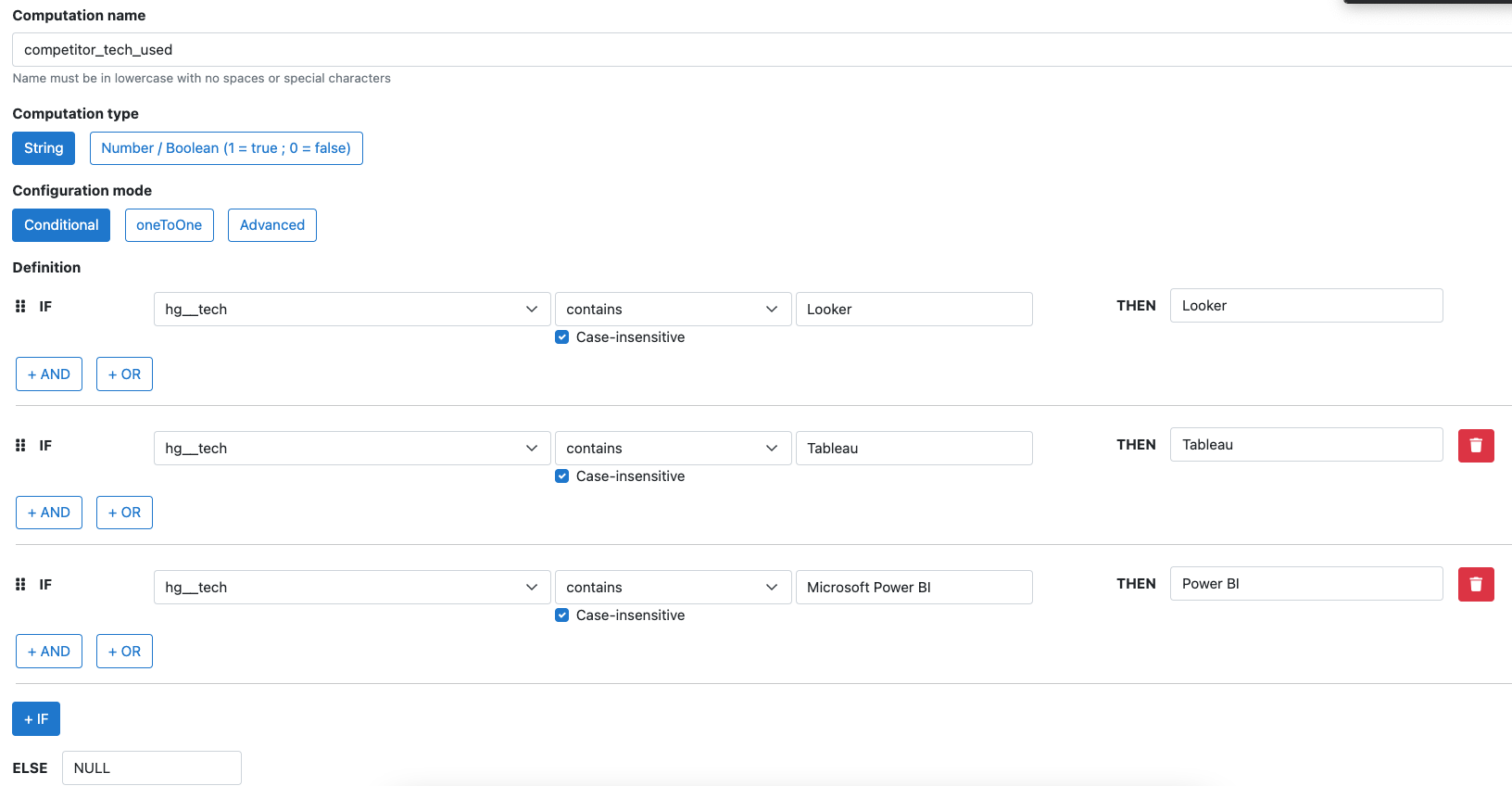Open hg__tech field dropdown in Power BI rule

[x=352, y=587]
